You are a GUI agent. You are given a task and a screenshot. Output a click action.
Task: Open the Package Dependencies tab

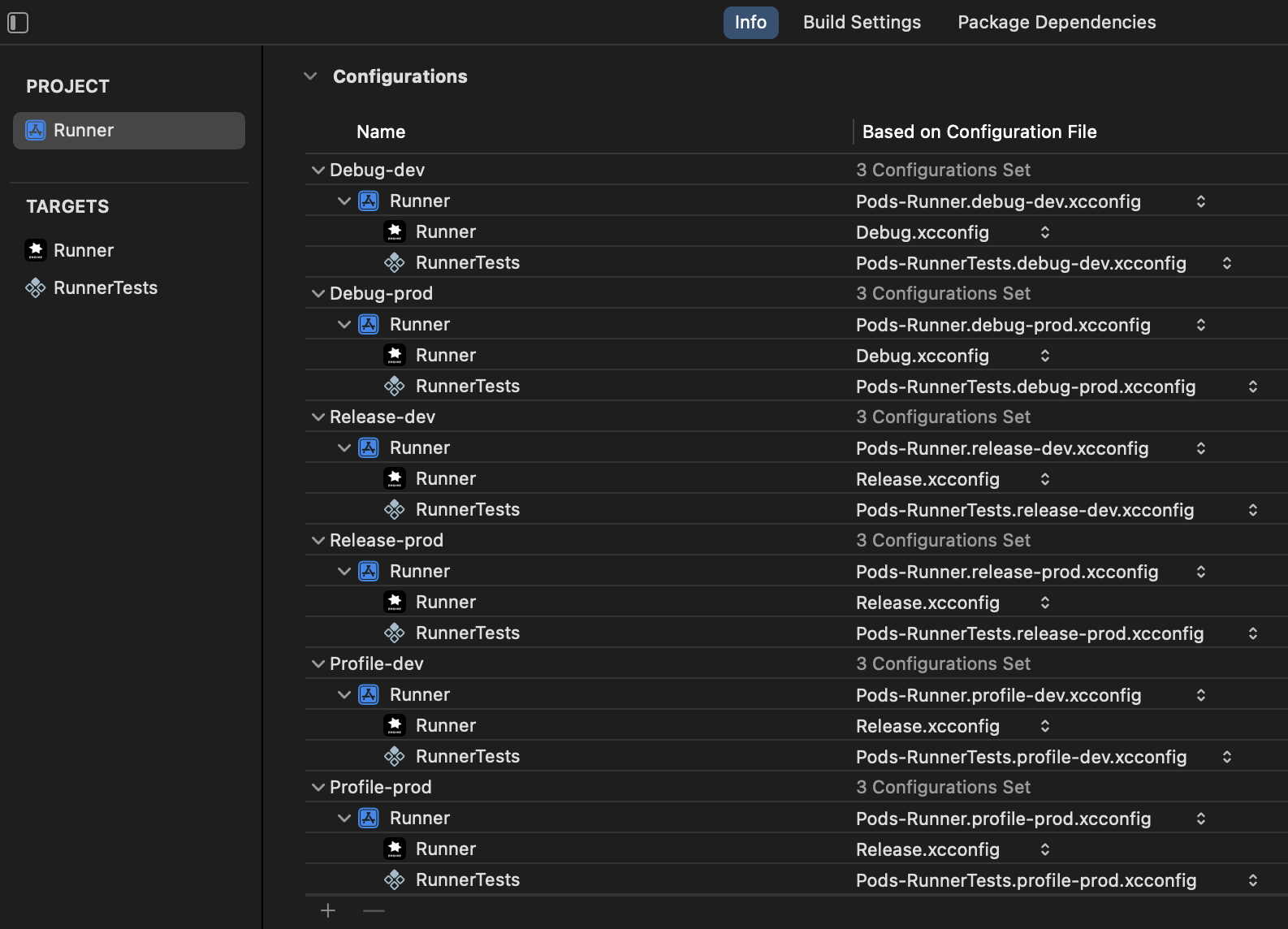[x=1056, y=23]
